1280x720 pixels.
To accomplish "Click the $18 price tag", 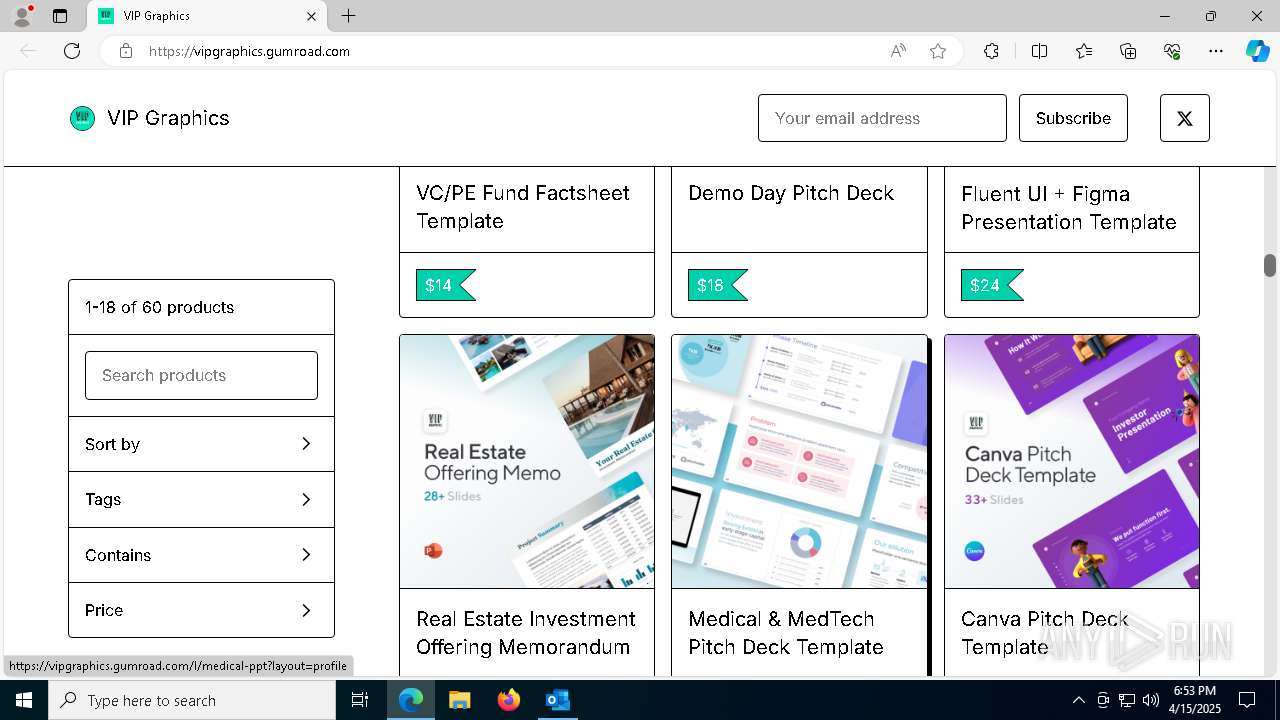I will click(x=717, y=285).
